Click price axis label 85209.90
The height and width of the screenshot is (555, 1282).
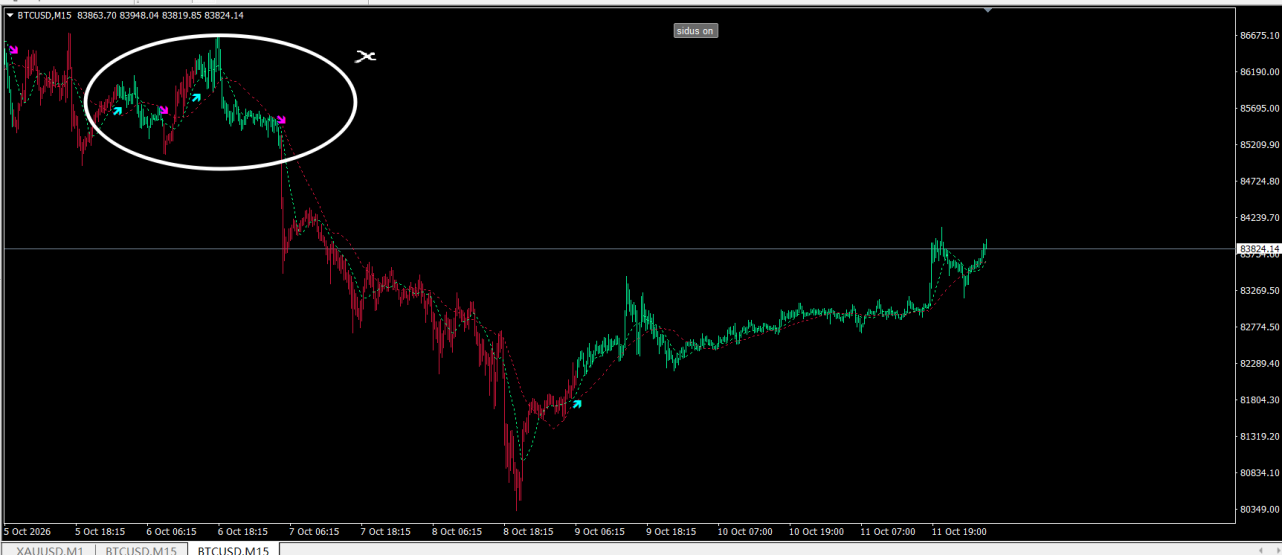[1260, 145]
